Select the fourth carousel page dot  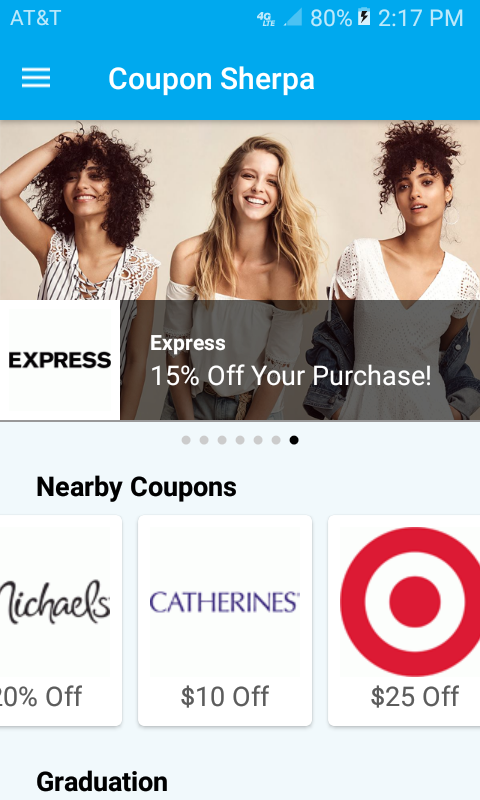(240, 440)
